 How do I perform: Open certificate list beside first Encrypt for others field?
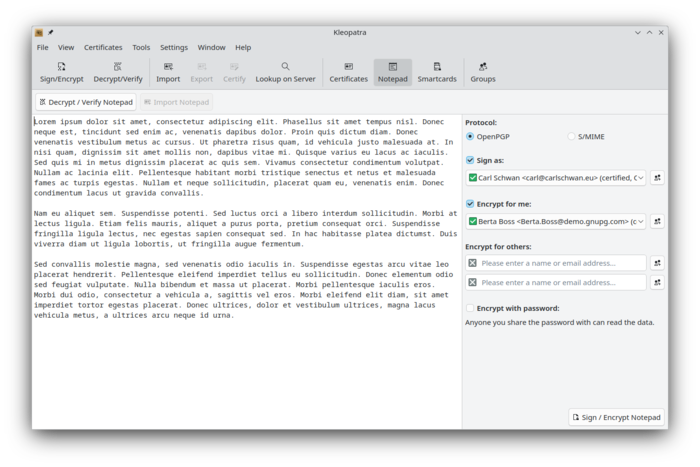point(657,263)
